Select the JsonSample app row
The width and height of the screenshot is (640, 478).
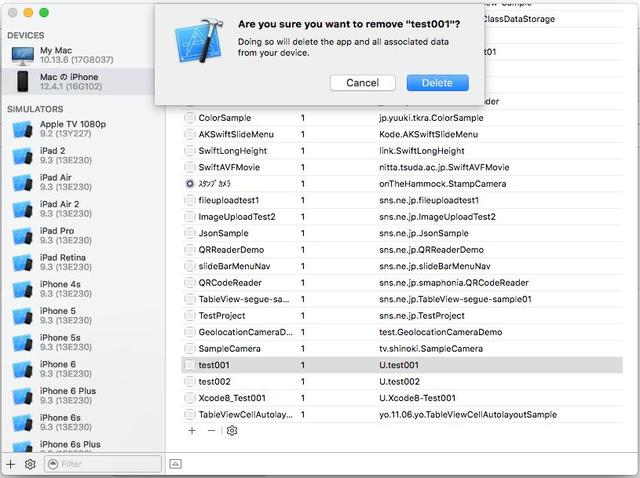click(x=402, y=233)
